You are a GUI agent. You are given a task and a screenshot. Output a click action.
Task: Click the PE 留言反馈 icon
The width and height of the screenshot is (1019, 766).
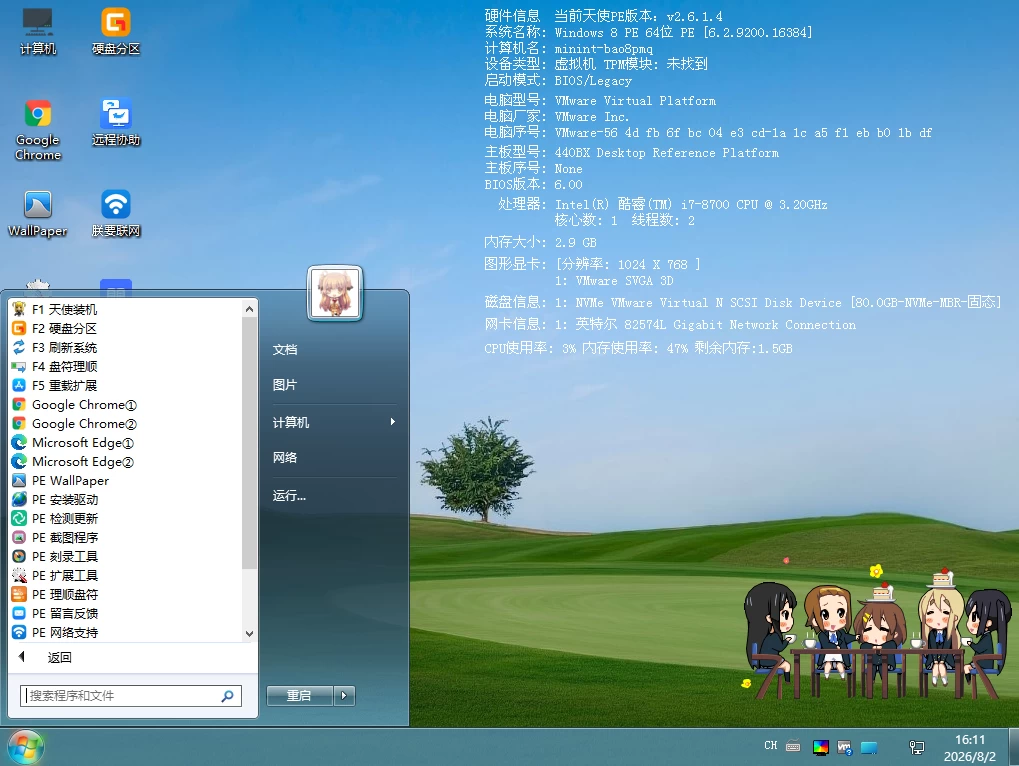(19, 613)
